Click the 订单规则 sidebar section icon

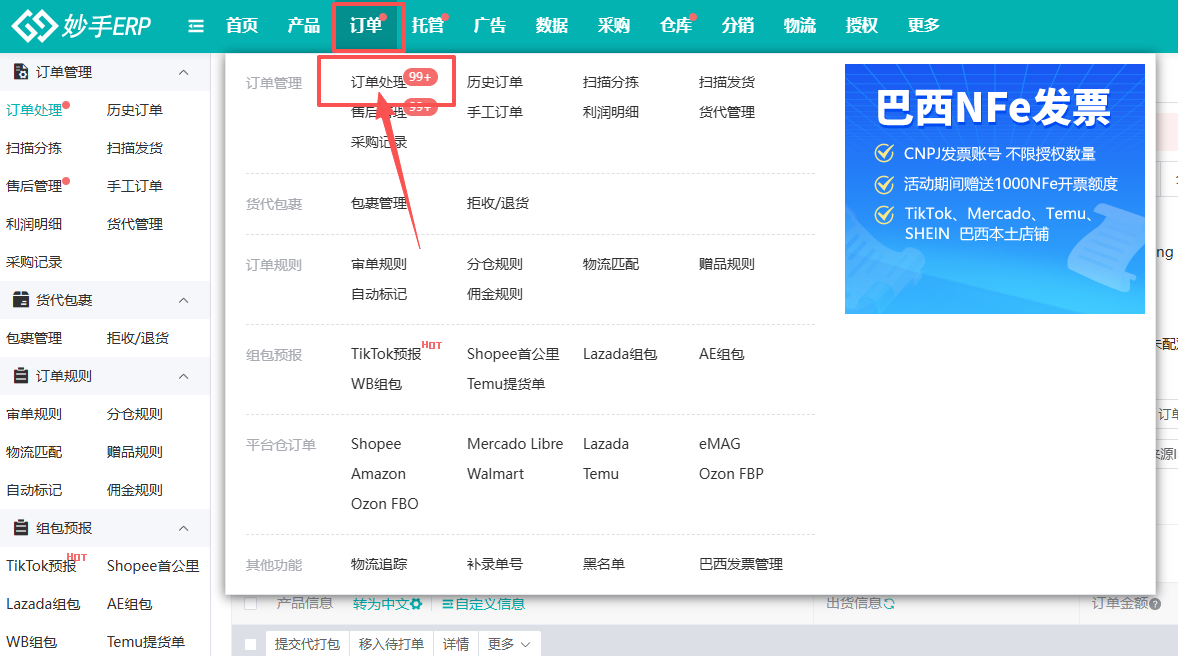pyautogui.click(x=21, y=376)
